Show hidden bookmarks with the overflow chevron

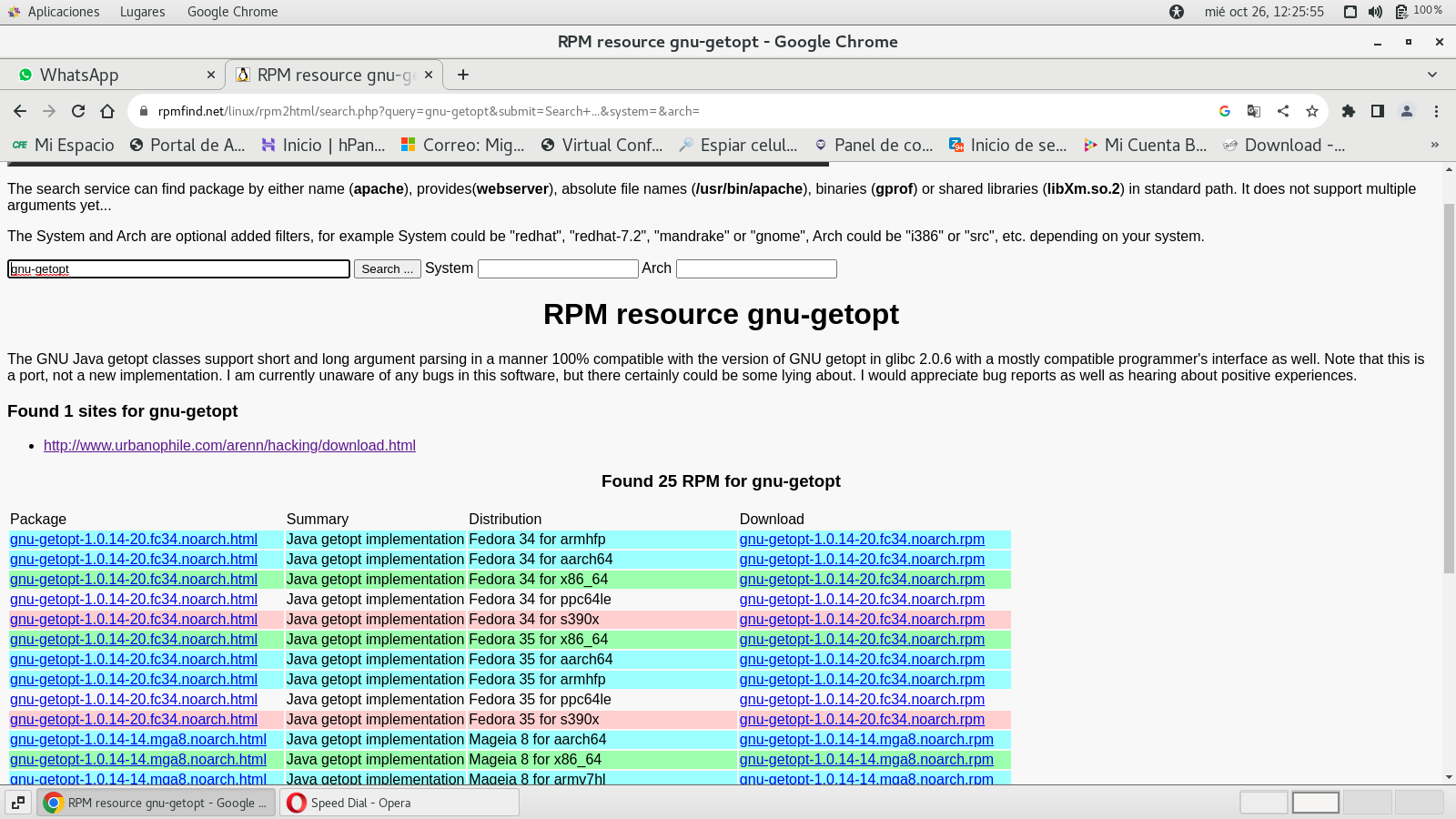1435,145
